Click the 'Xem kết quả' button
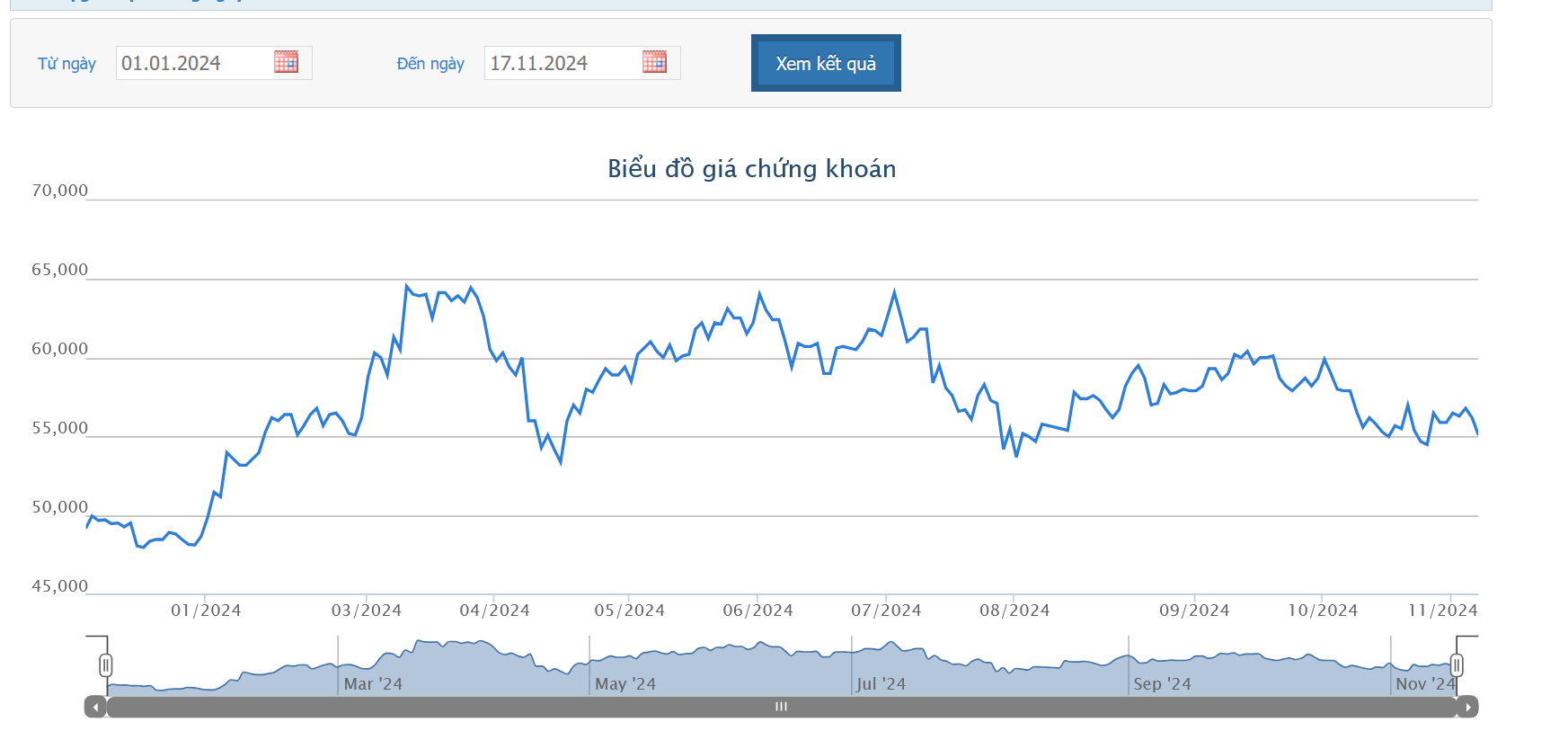The height and width of the screenshot is (731, 1568). pos(825,63)
